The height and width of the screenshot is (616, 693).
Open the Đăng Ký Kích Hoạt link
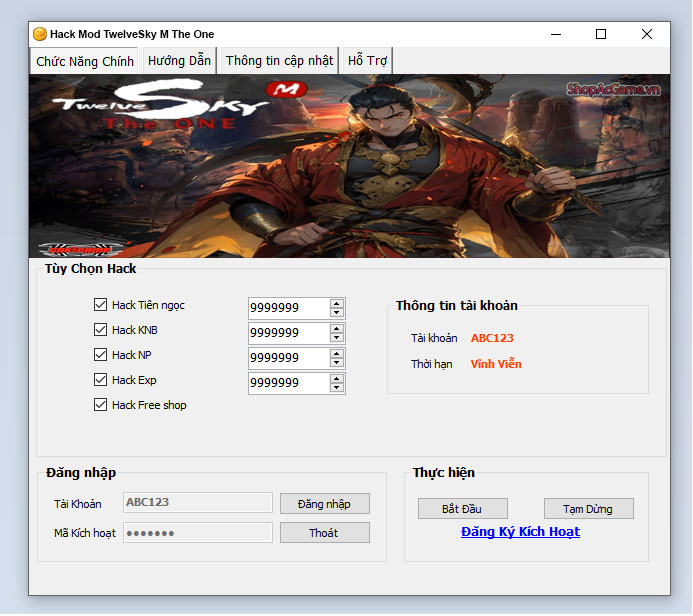pyautogui.click(x=520, y=532)
